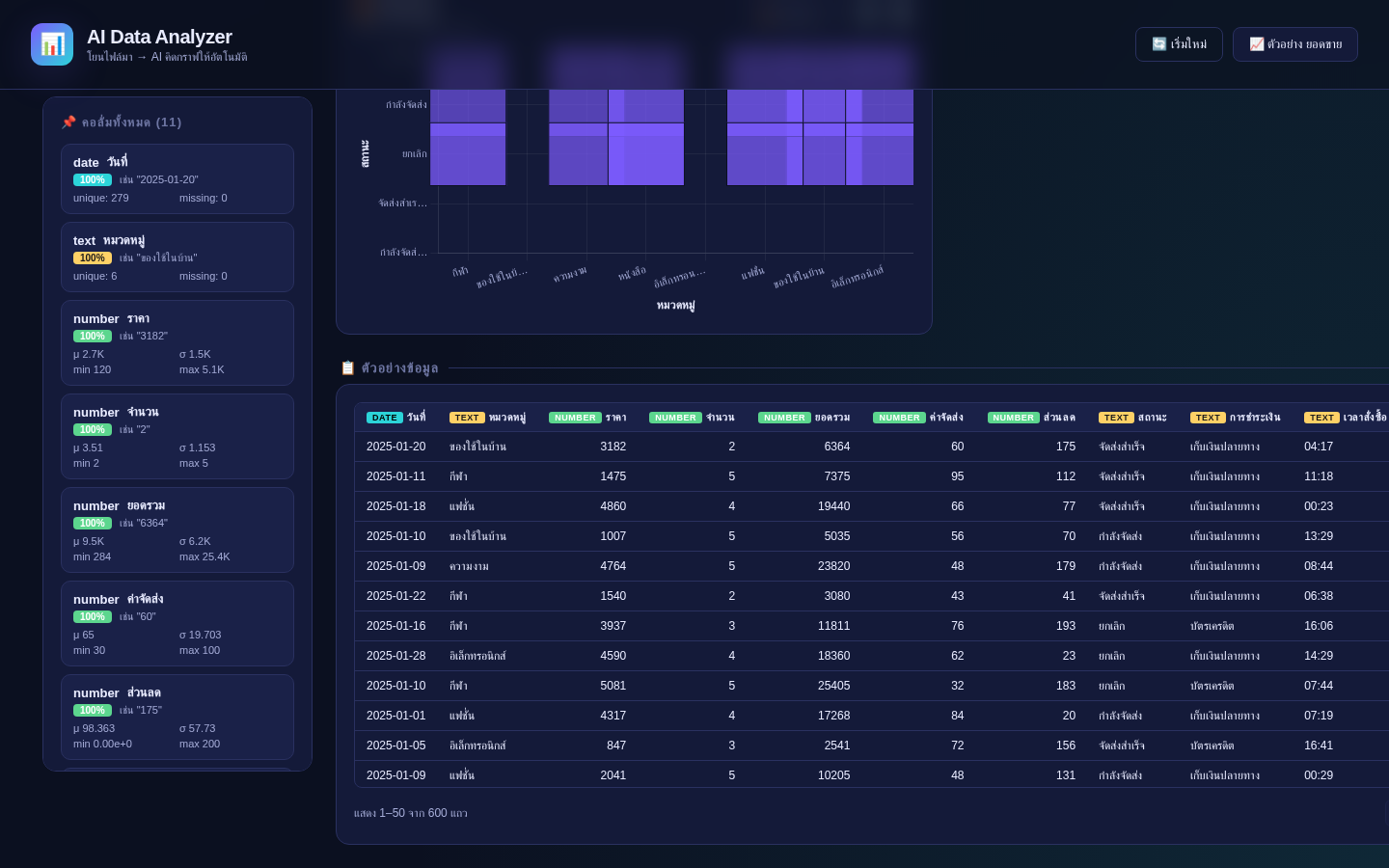Select the date cell 2025-01-28
This screenshot has height=868, width=1389.
(396, 656)
